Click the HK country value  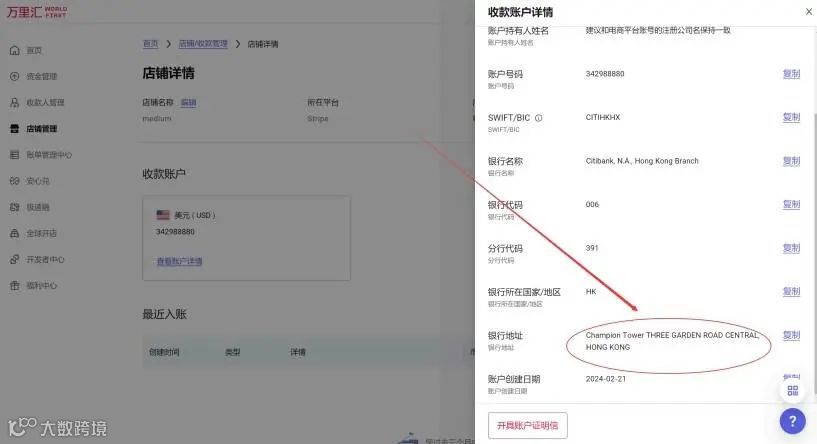click(591, 291)
